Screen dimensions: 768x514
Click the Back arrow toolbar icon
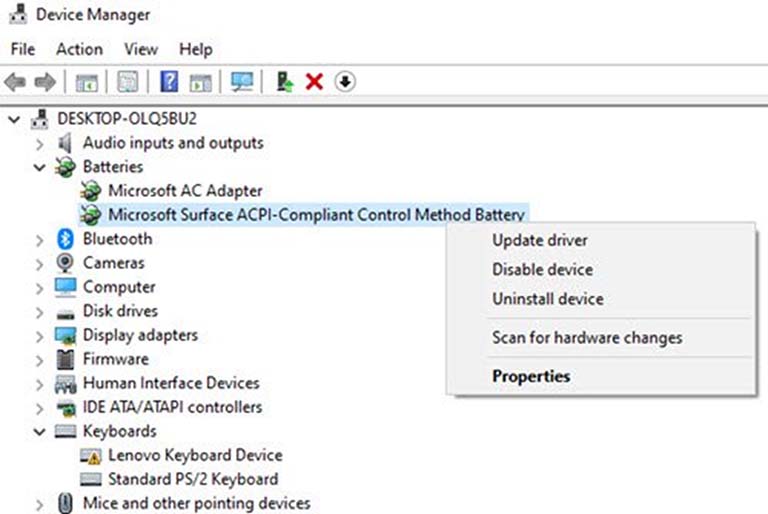point(15,82)
